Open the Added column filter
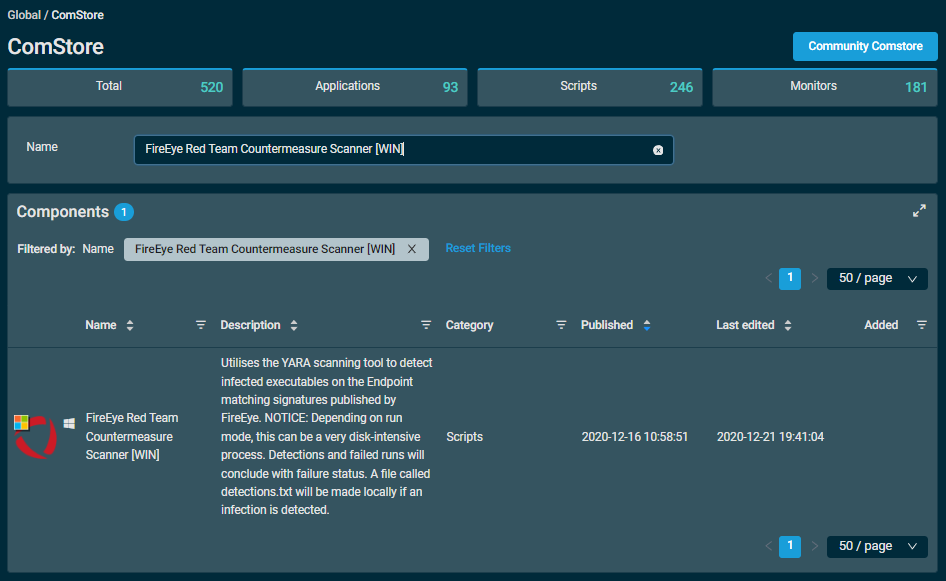This screenshot has width=946, height=581. (922, 325)
